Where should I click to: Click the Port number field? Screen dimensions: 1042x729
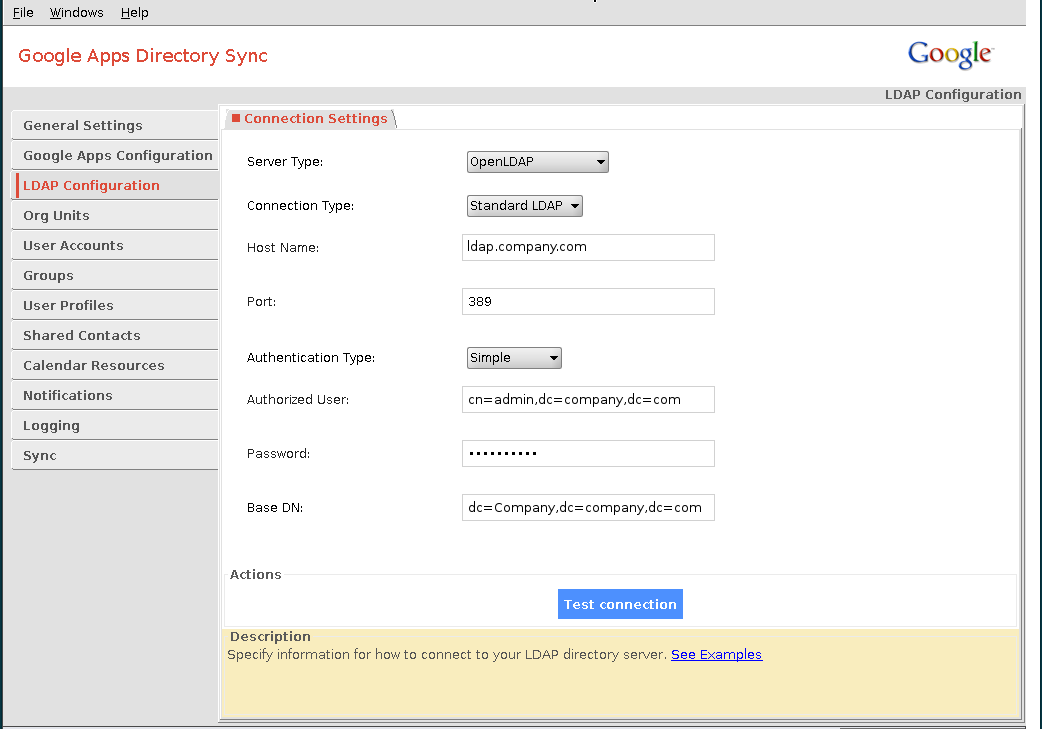pyautogui.click(x=587, y=300)
